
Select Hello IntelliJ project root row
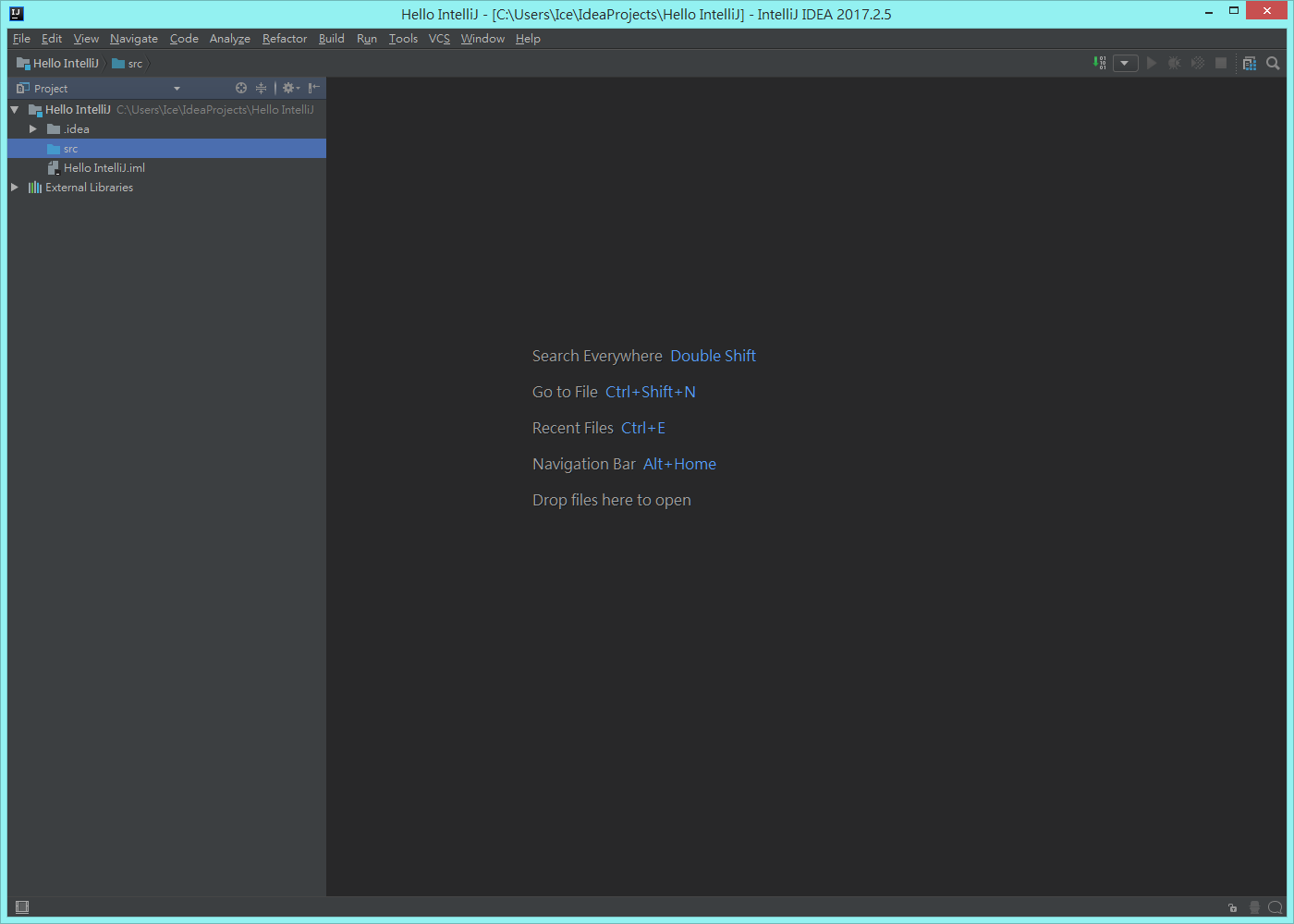166,110
